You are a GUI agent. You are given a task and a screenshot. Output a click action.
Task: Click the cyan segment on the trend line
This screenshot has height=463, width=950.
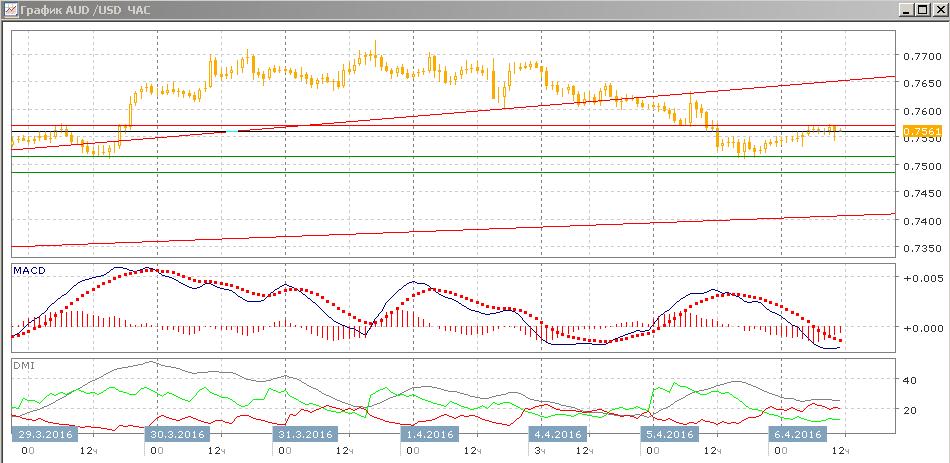pos(232,131)
